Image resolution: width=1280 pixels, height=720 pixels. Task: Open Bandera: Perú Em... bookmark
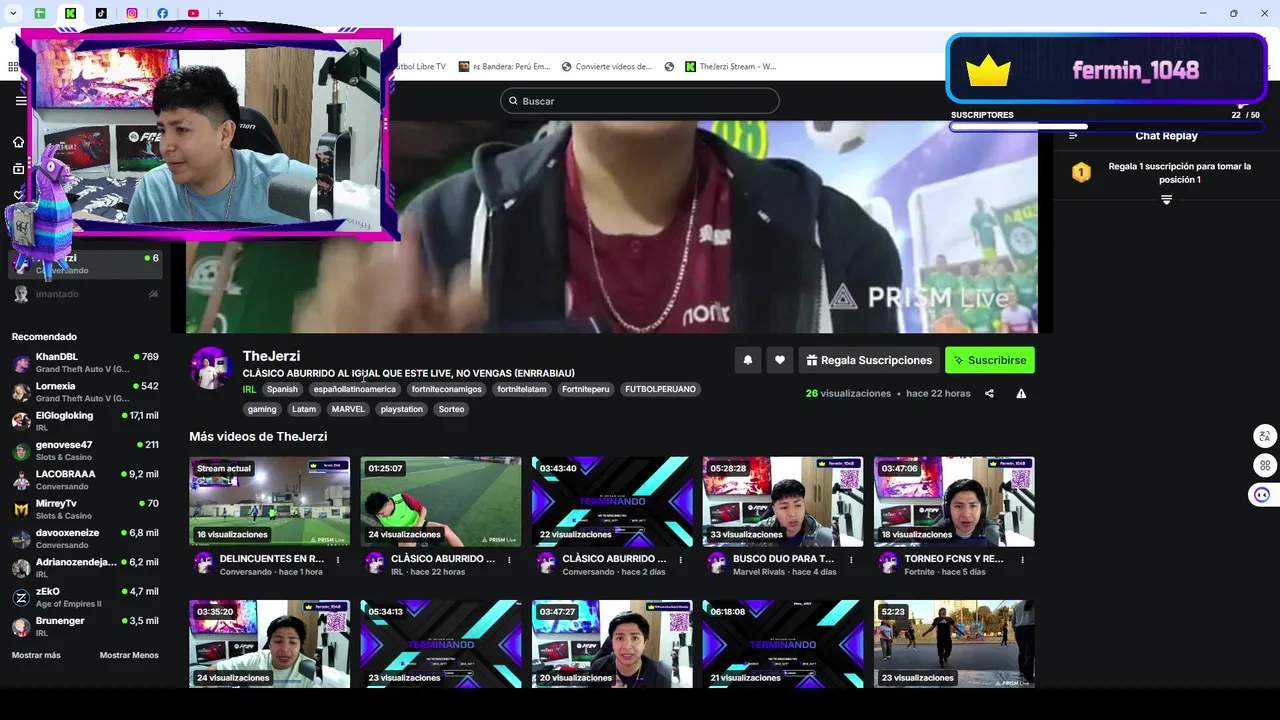(x=504, y=67)
